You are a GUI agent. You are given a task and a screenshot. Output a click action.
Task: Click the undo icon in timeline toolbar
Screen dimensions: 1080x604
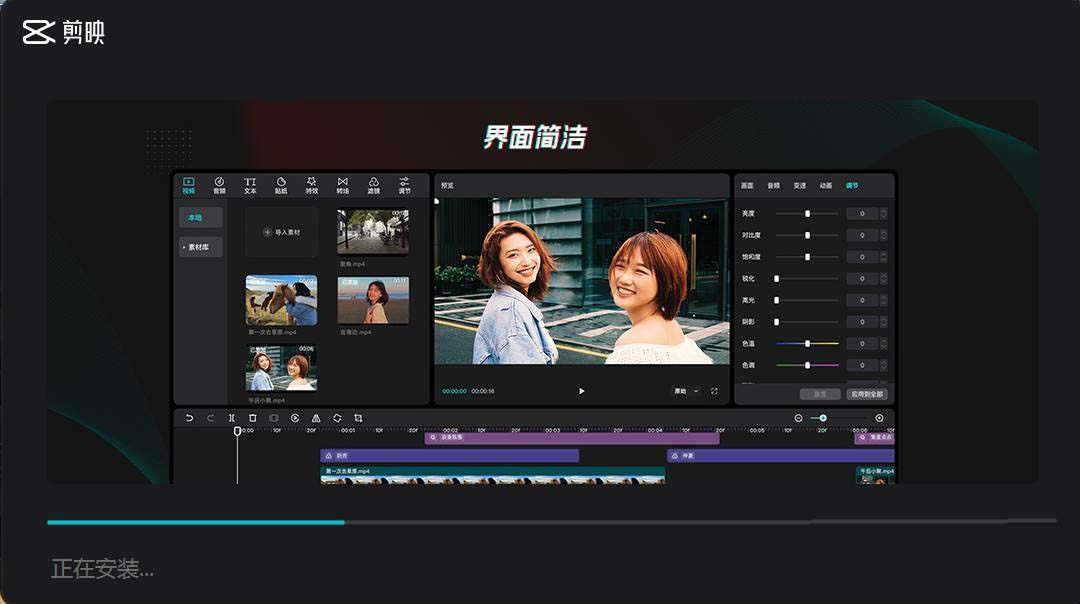[x=189, y=417]
